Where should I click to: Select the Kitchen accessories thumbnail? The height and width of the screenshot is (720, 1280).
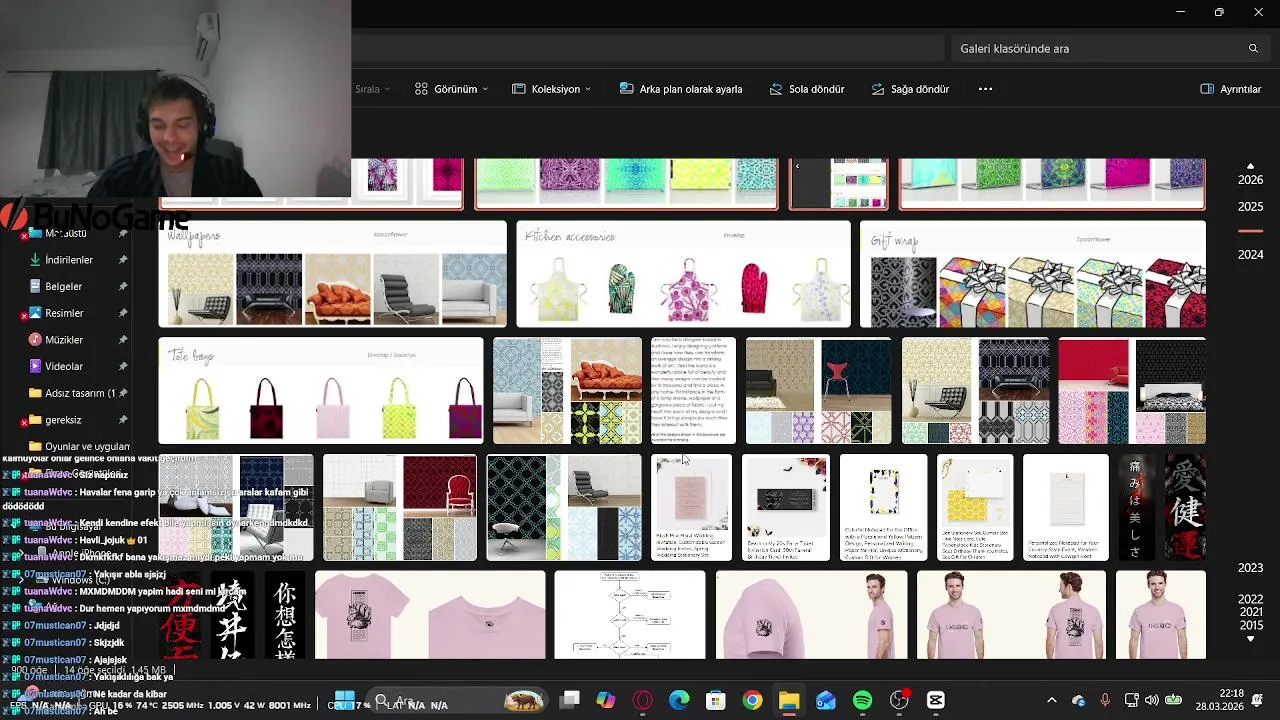pyautogui.click(x=684, y=275)
